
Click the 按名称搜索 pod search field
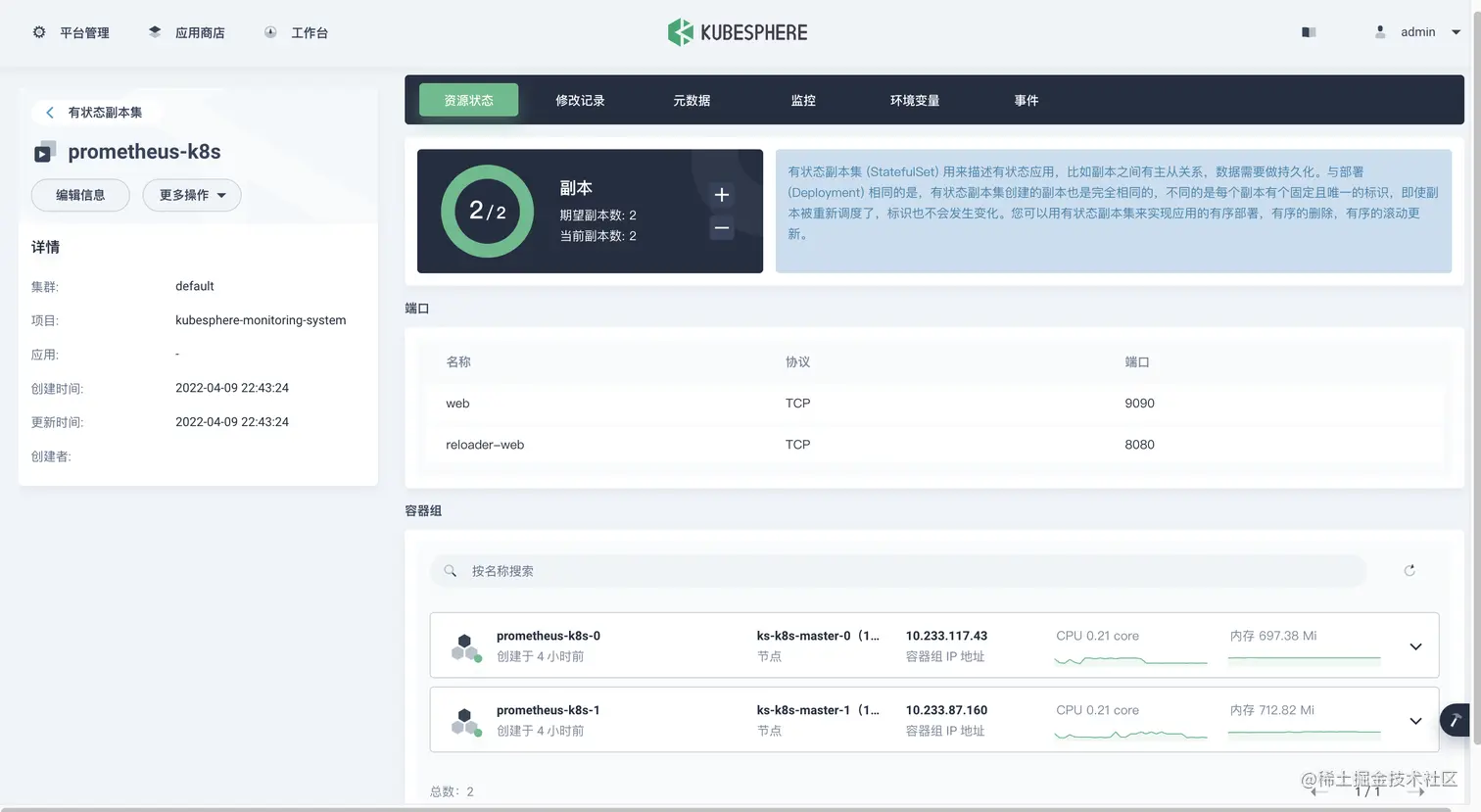coord(897,571)
